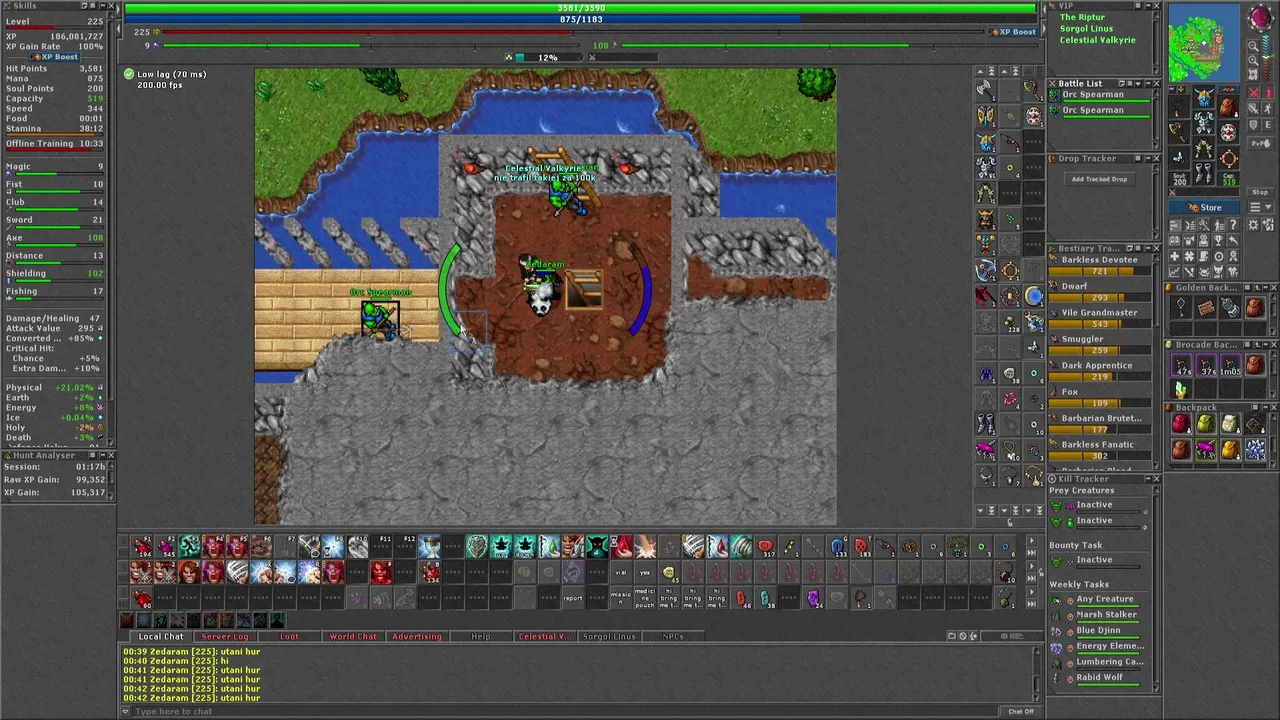Image resolution: width=1280 pixels, height=720 pixels.
Task: Click the Vile Grandmaster bestiary entry
Action: coord(1100,317)
